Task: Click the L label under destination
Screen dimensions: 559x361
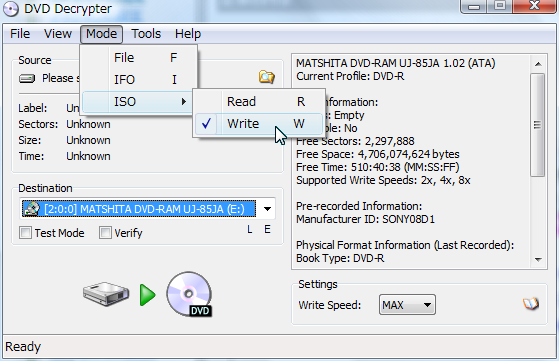Action: point(250,230)
